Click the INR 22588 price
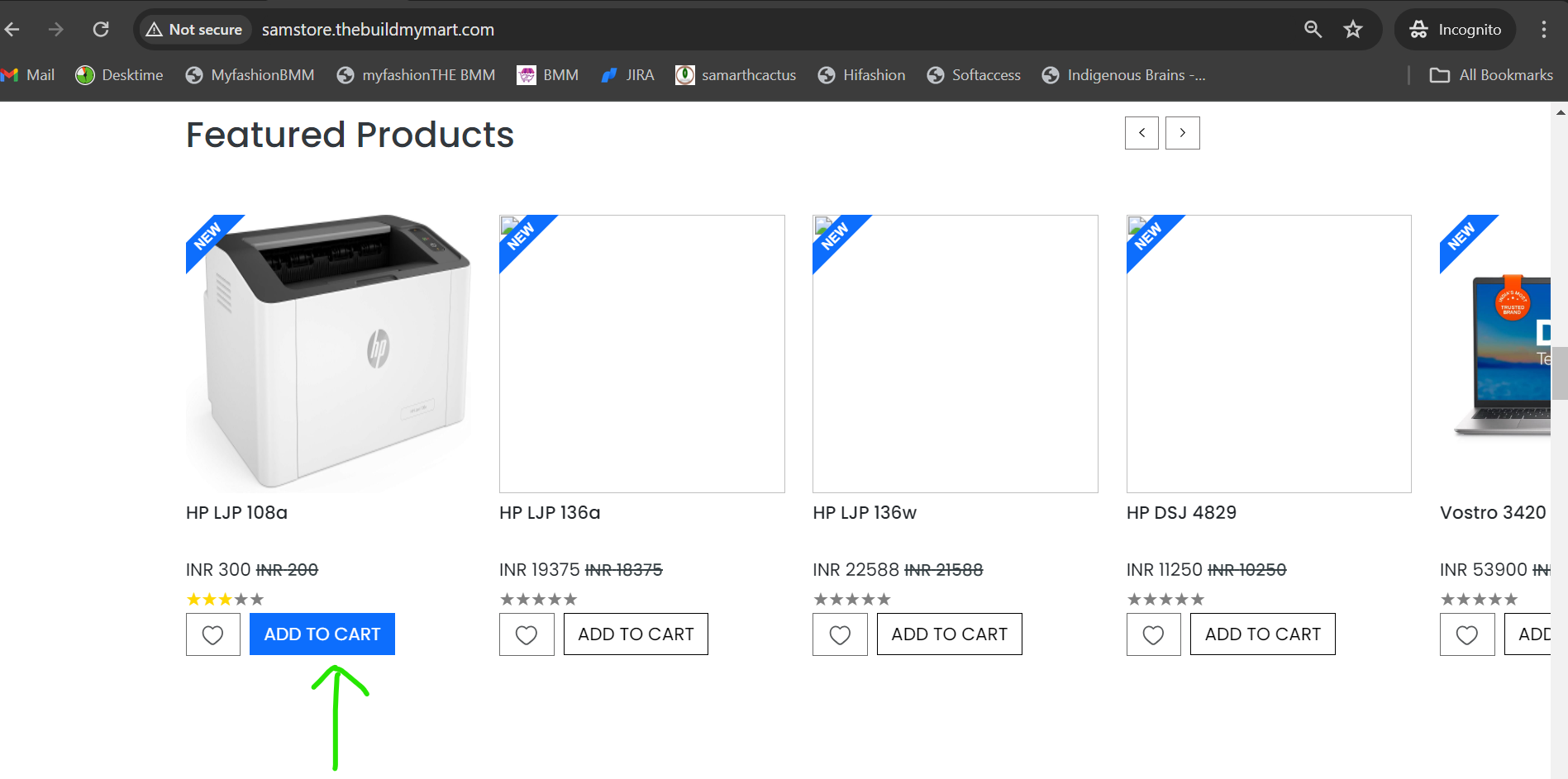 point(855,570)
